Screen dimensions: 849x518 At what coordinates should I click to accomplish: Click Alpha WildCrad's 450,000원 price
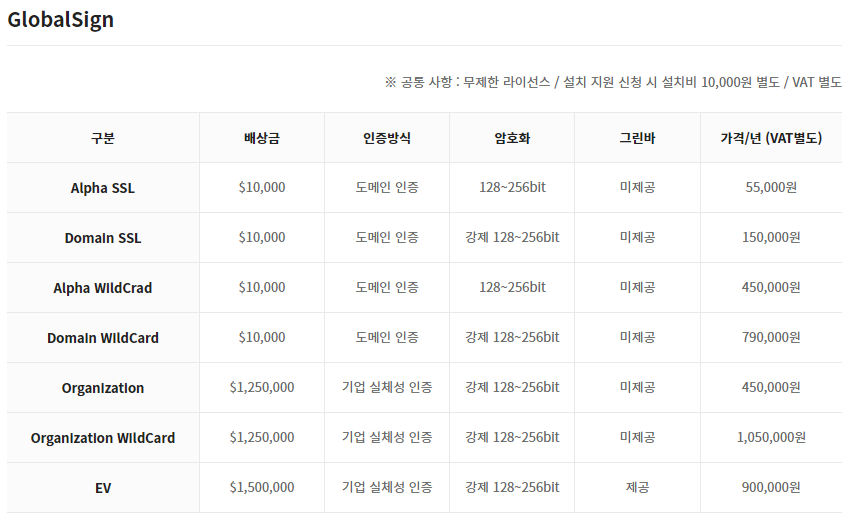click(771, 287)
